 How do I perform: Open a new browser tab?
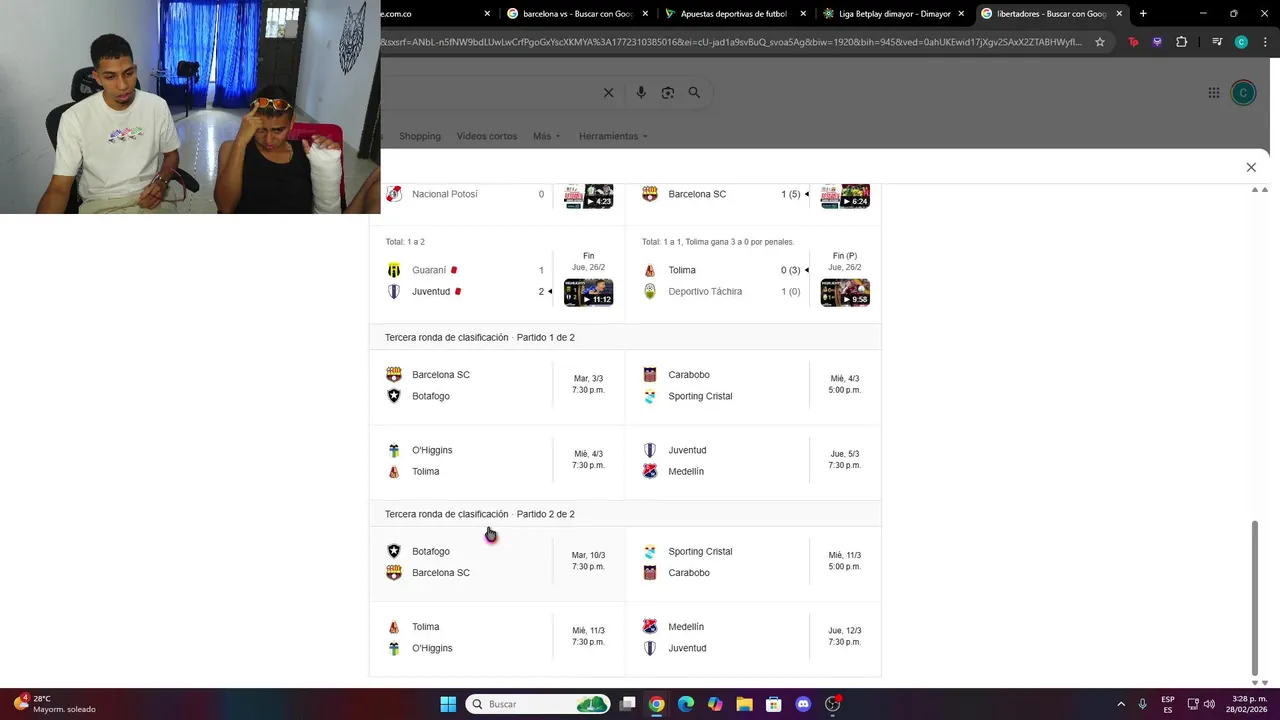pyautogui.click(x=1143, y=14)
